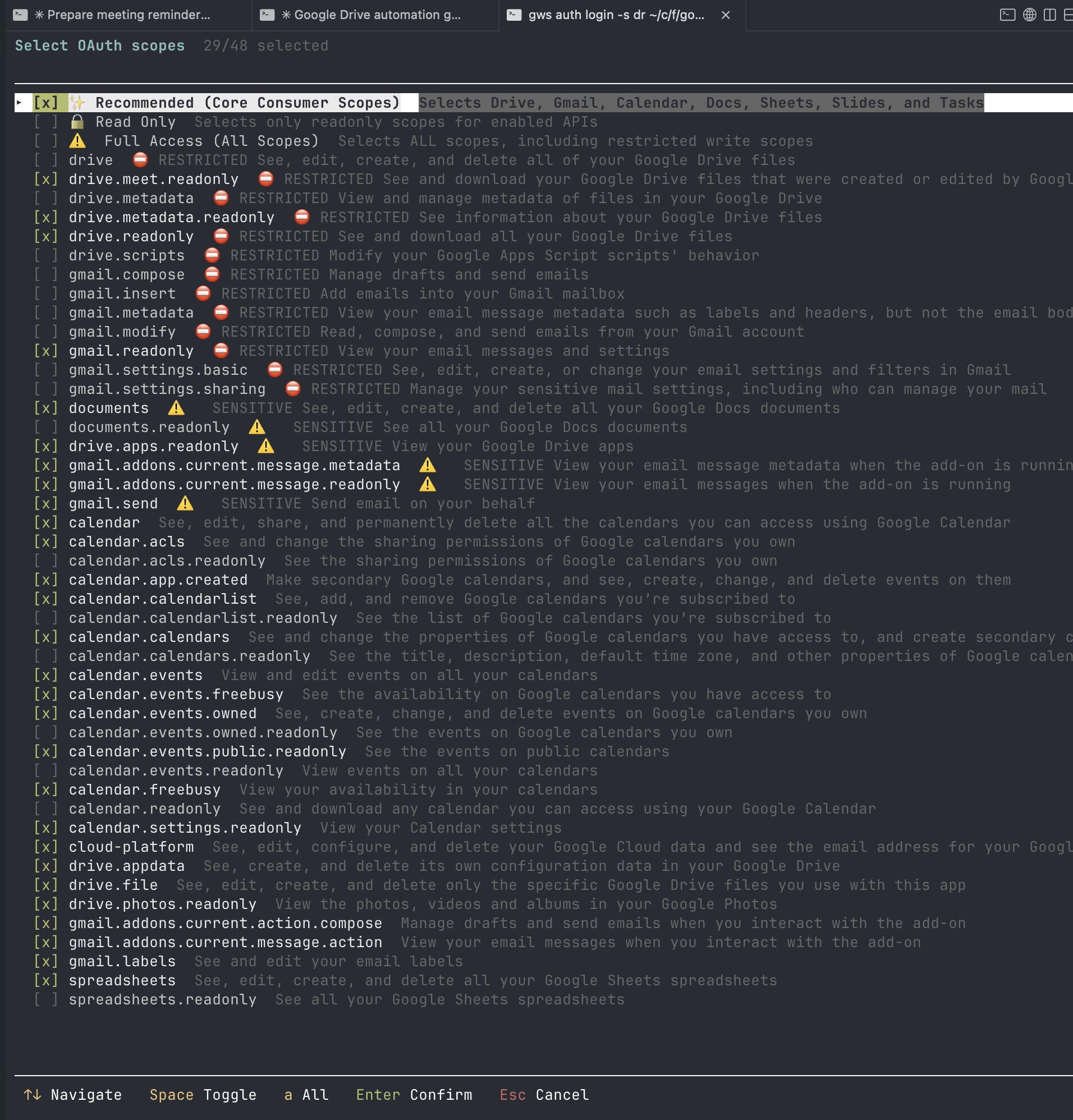Click Confirm in the footer bar
This screenshot has width=1073, height=1120.
441,1095
